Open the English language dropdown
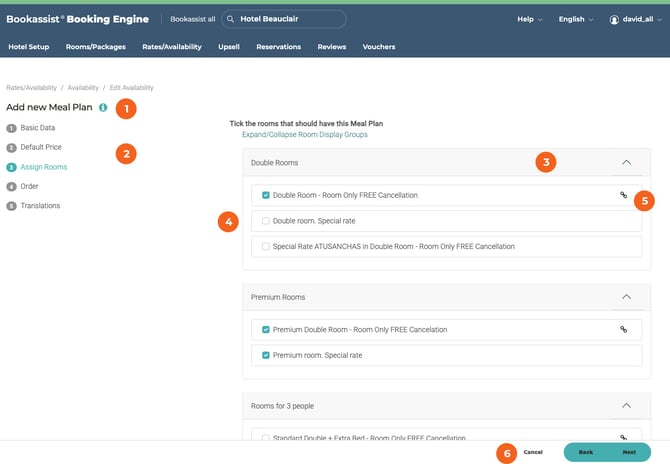The width and height of the screenshot is (670, 464). 575,19
